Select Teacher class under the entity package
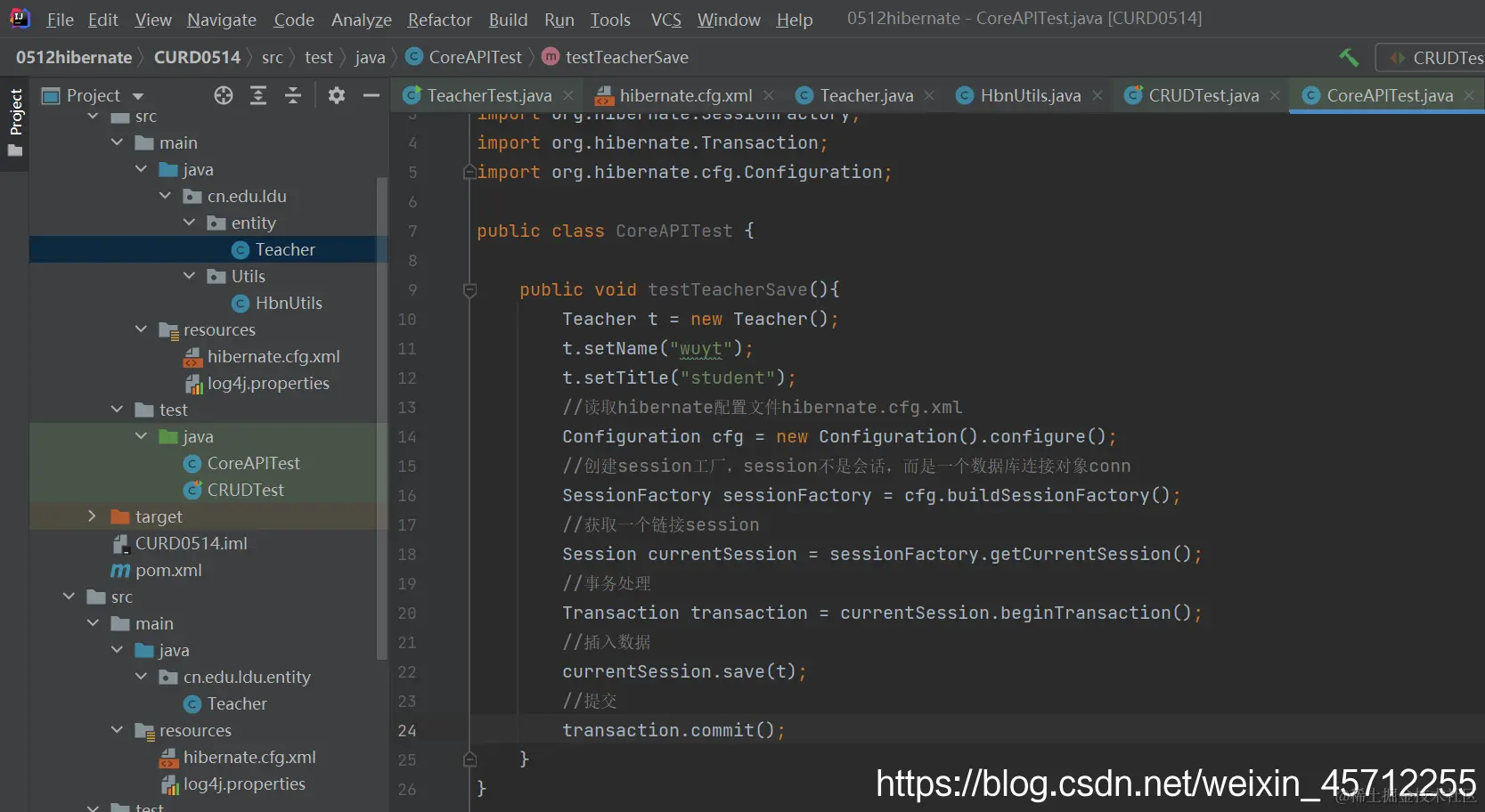The image size is (1485, 812). (x=285, y=249)
